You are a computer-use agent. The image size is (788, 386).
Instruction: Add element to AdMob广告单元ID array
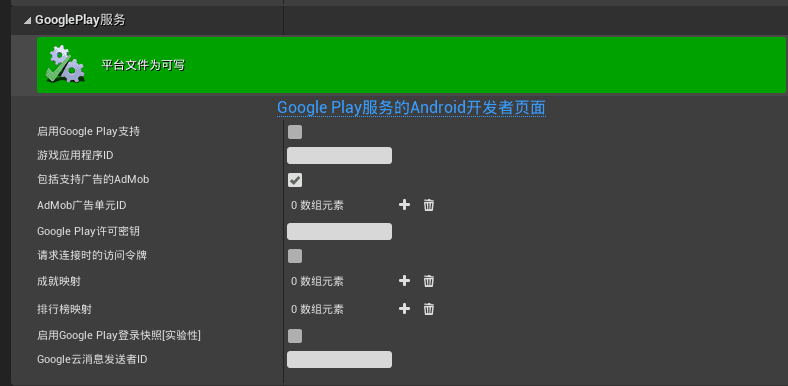pos(404,205)
